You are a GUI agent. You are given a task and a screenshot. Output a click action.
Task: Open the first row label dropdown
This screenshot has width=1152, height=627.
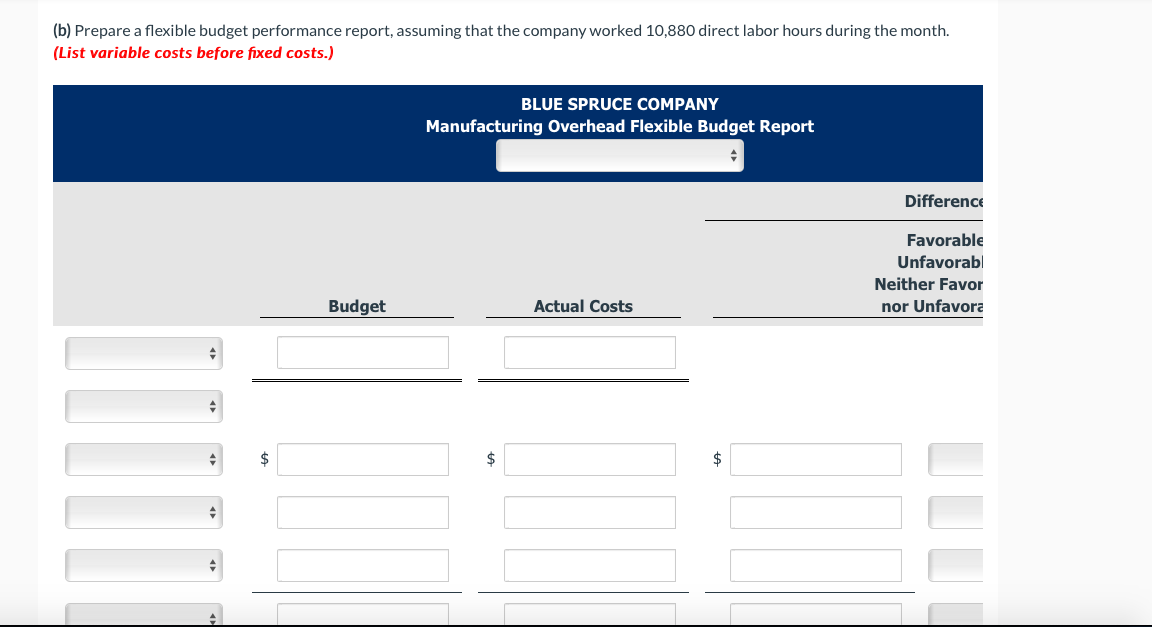tap(143, 353)
